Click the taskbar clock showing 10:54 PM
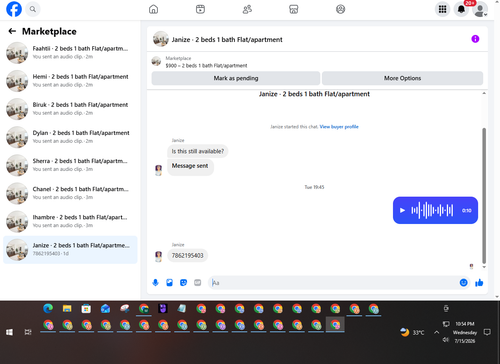500x364 pixels. [x=465, y=332]
